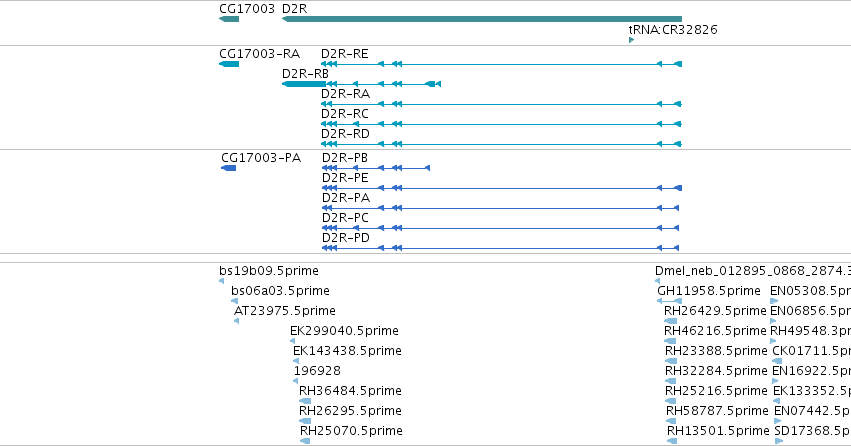Select the EN05308 EST label

(810, 291)
